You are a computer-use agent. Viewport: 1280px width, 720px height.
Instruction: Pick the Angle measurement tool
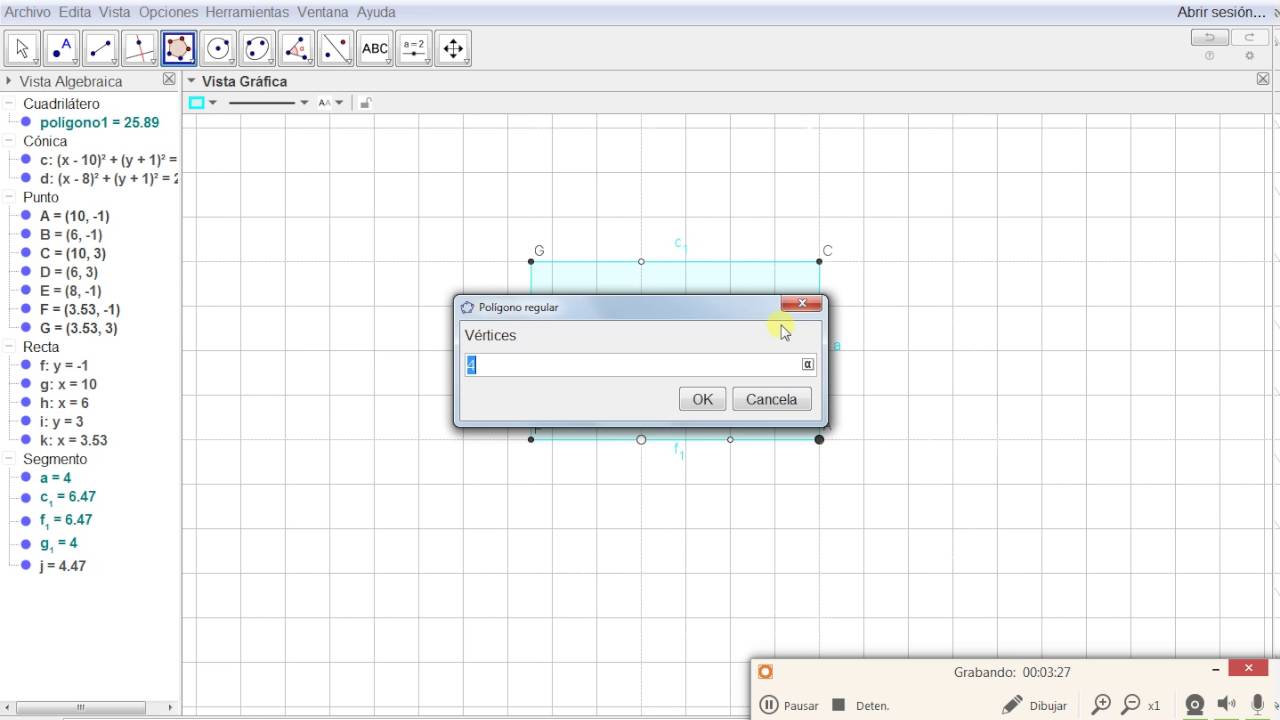click(x=296, y=48)
